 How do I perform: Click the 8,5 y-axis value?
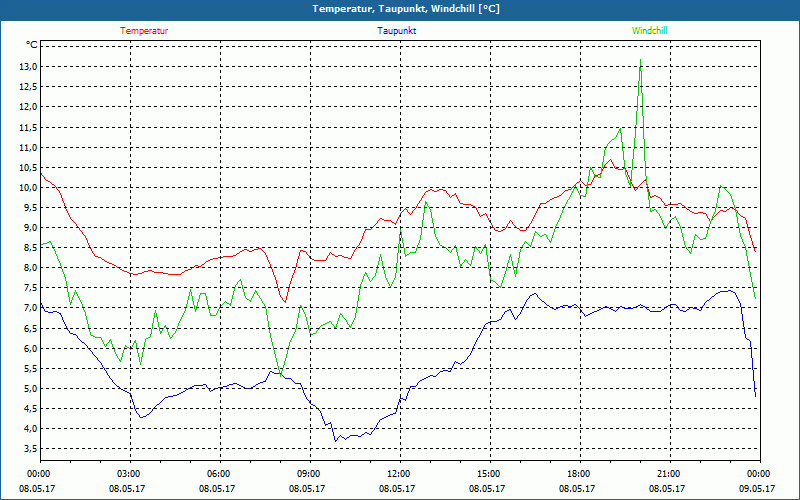[x=30, y=248]
